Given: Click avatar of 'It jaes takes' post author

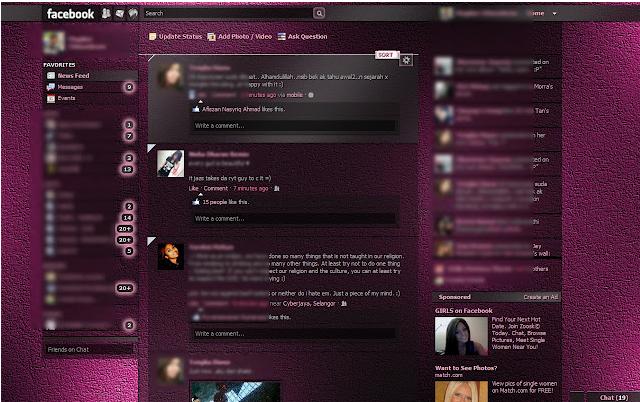Looking at the screenshot, I should coord(171,163).
